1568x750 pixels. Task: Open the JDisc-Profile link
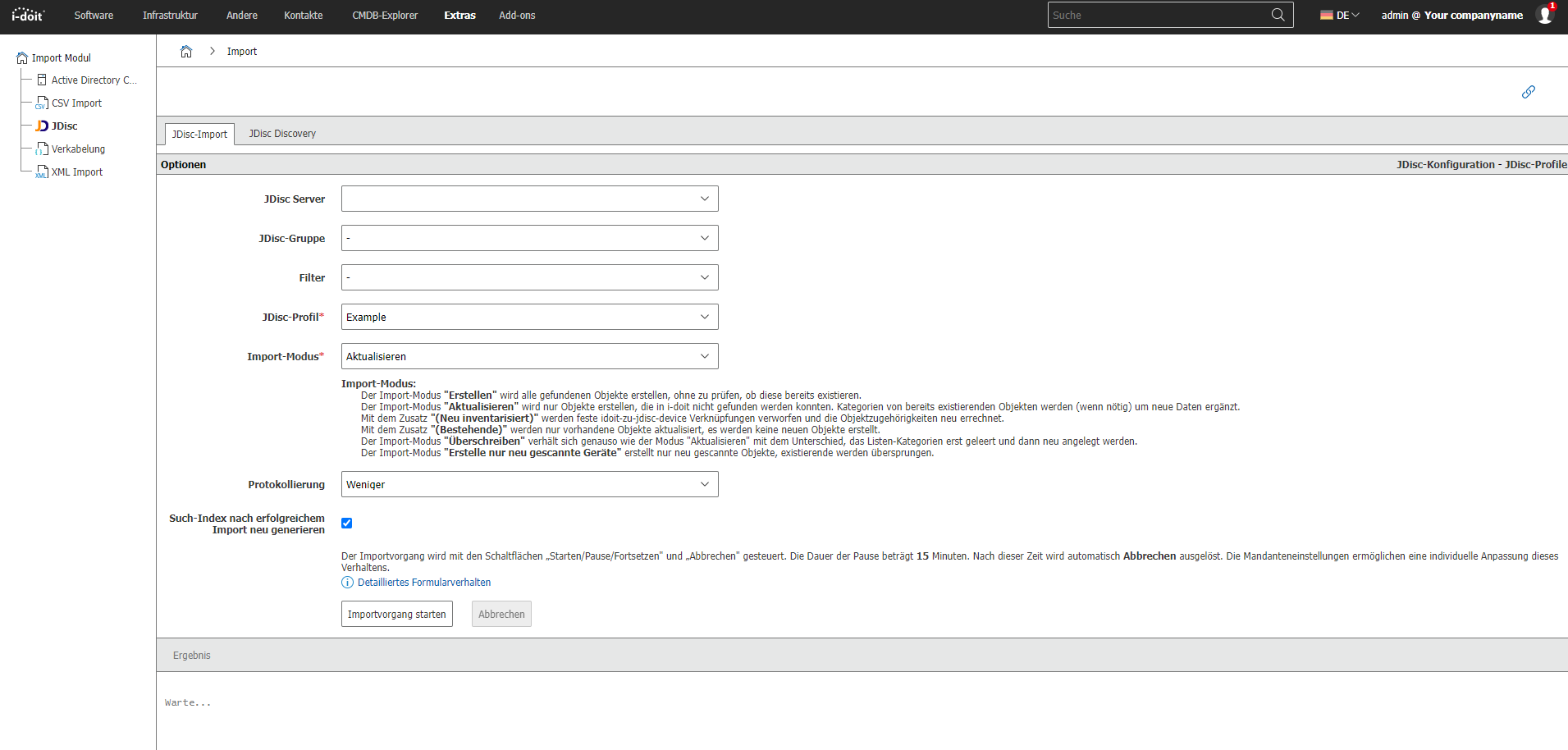[1536, 165]
